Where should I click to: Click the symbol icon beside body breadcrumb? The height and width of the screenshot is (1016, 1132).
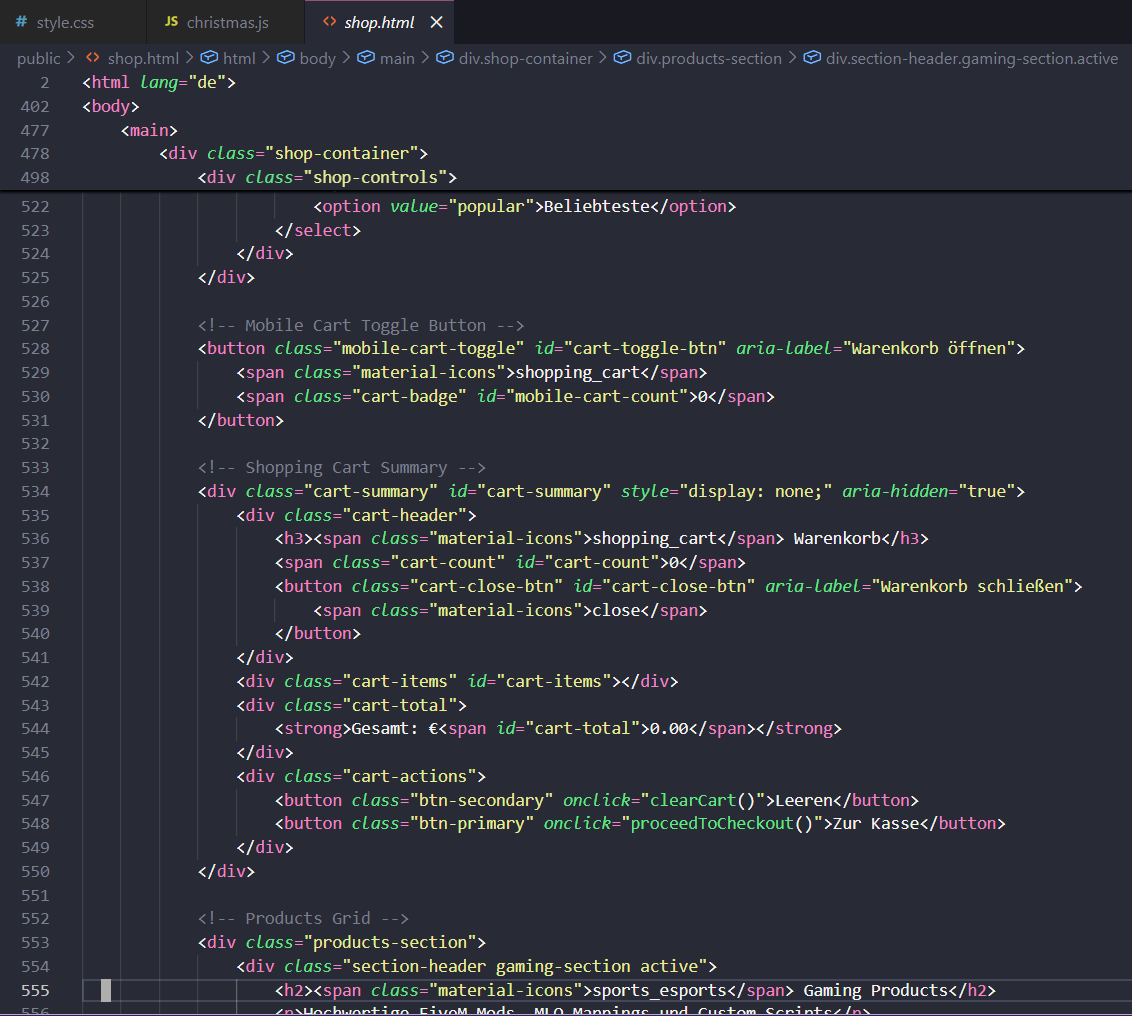(285, 58)
